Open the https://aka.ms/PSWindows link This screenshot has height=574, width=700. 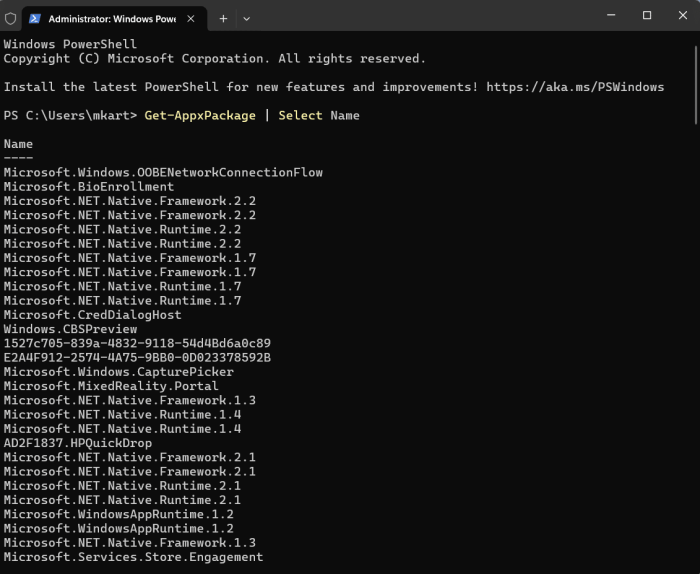[575, 87]
